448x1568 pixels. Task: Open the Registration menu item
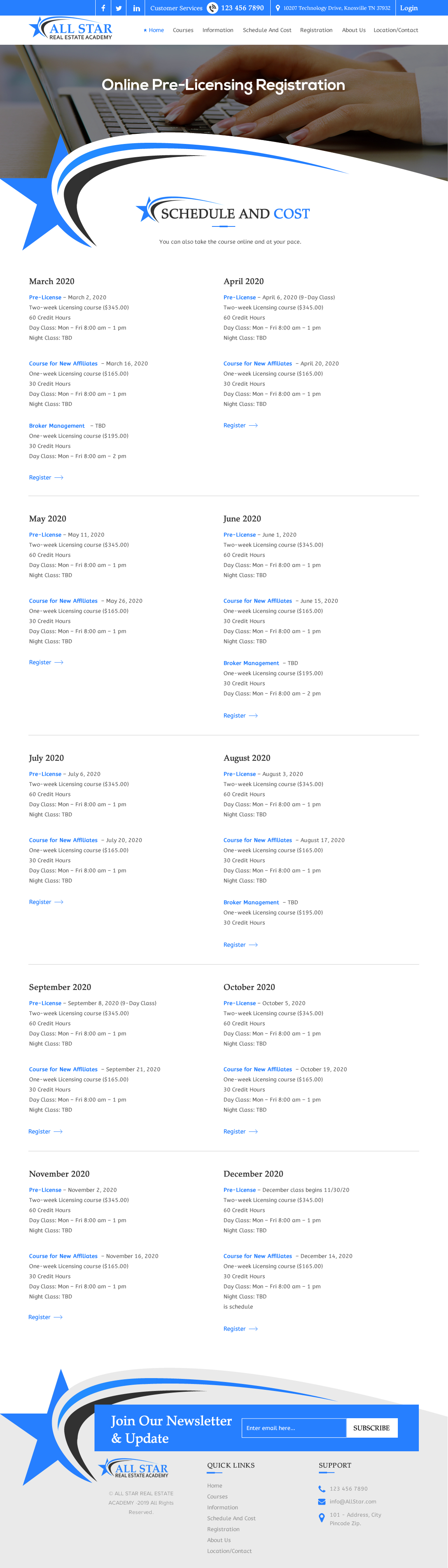click(316, 30)
